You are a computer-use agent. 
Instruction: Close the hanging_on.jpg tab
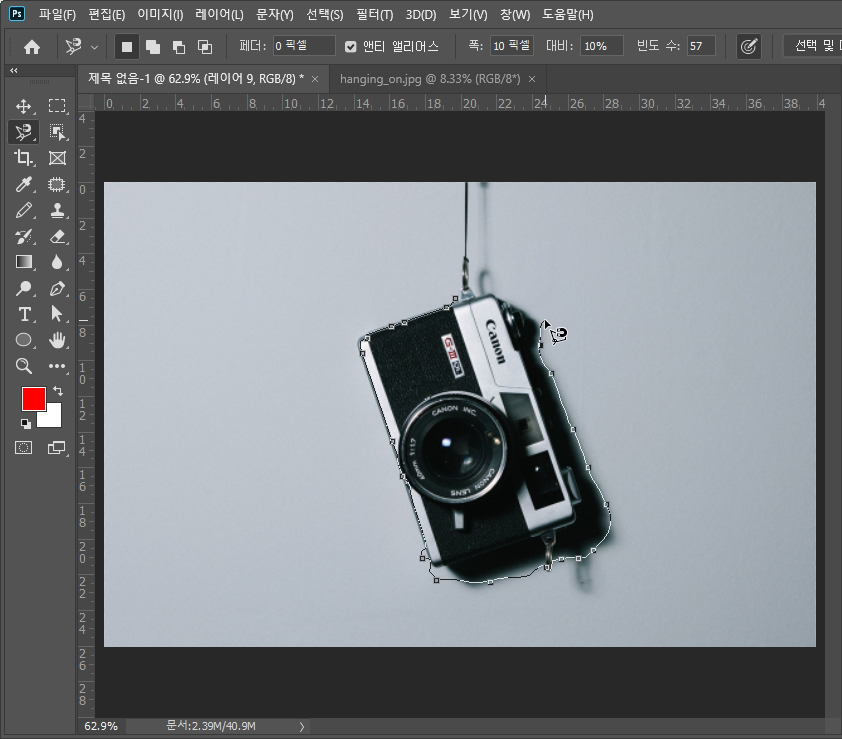pyautogui.click(x=532, y=79)
